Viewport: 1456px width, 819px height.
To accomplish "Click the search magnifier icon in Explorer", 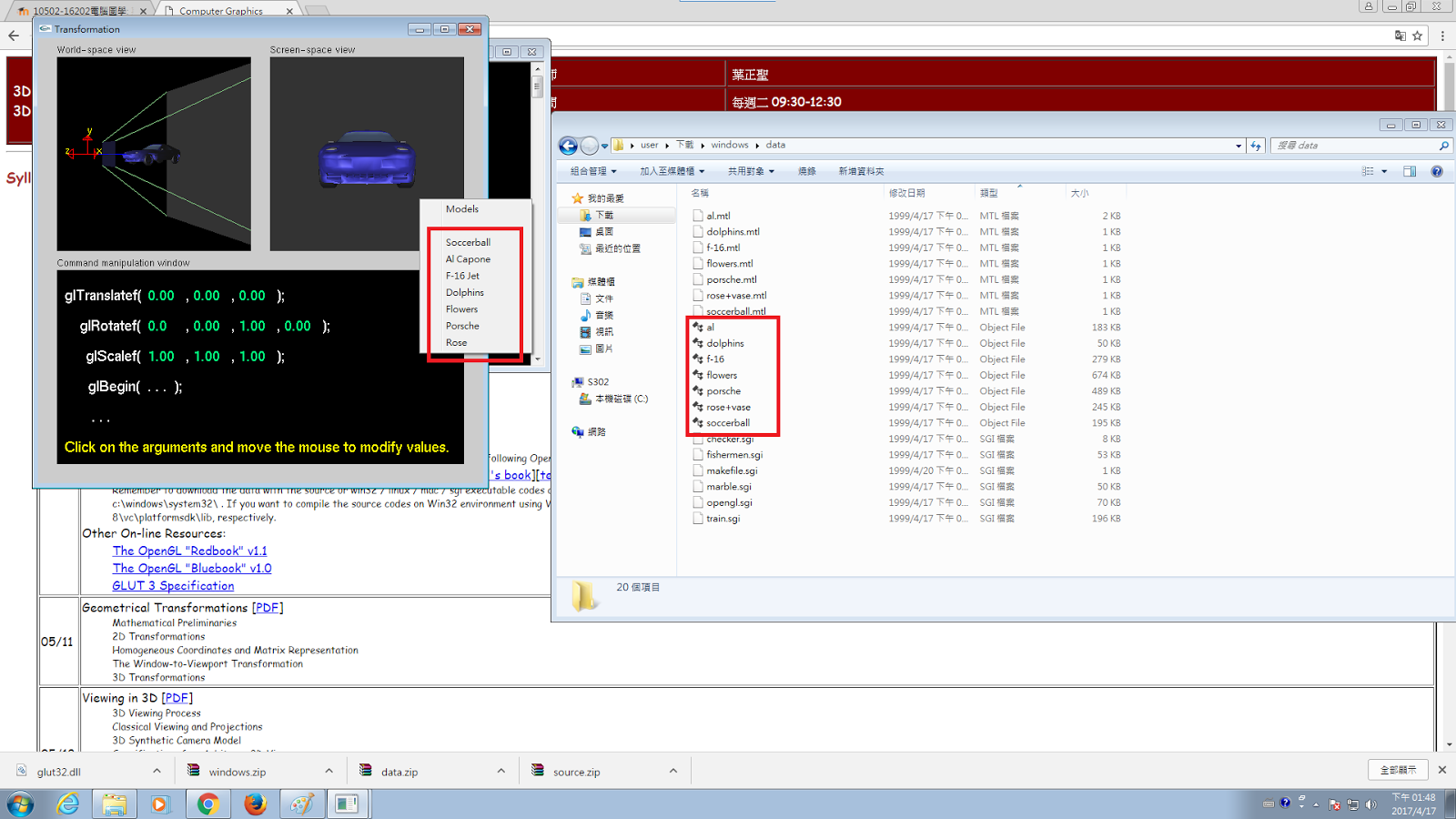I will click(x=1443, y=146).
